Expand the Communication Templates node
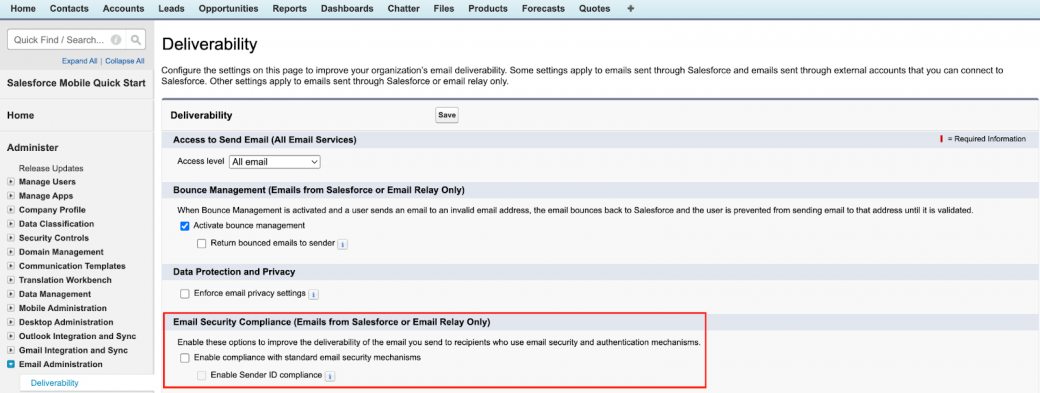The image size is (1040, 393). 10,266
